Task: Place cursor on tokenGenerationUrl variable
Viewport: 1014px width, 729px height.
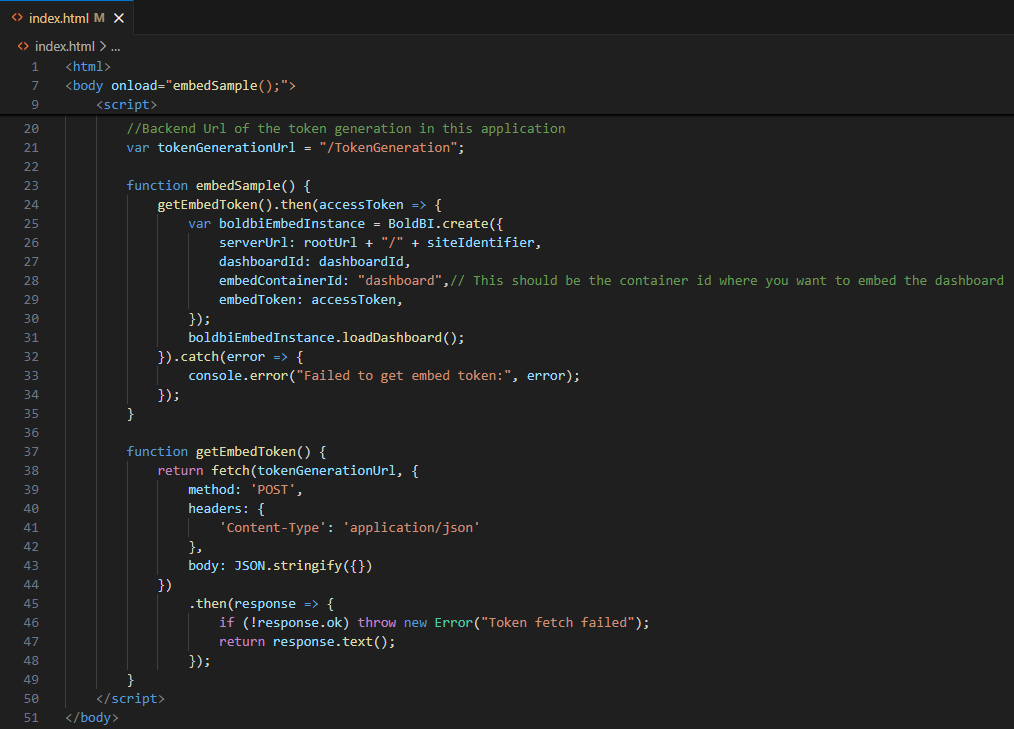Action: 230,147
